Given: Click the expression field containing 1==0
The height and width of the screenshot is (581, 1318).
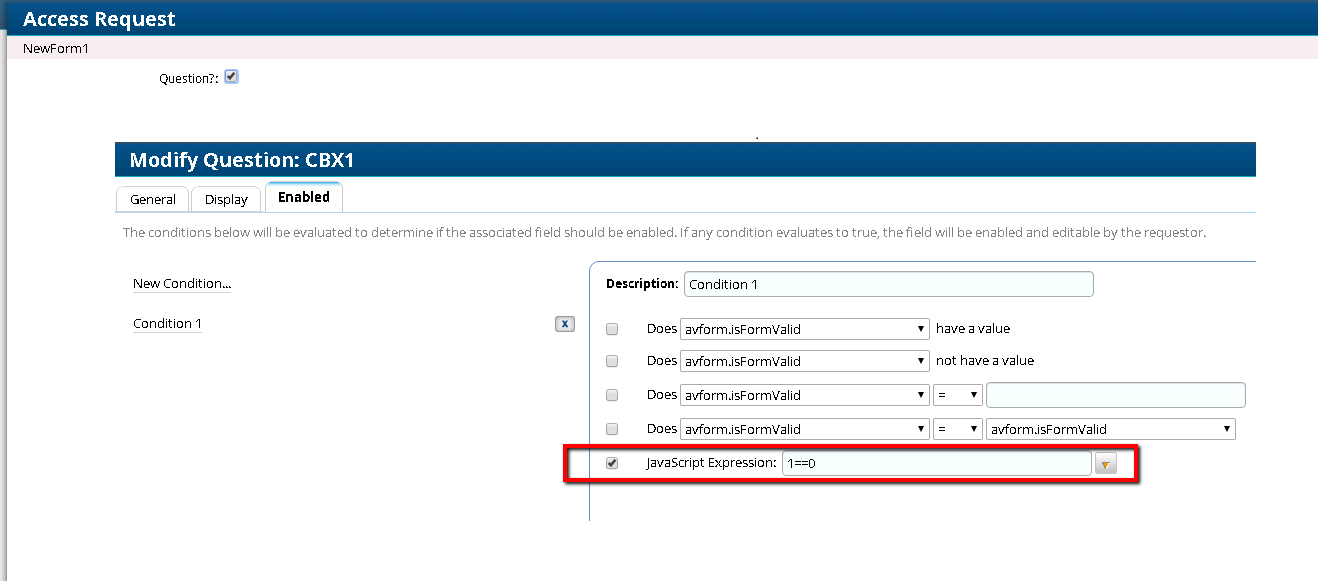Looking at the screenshot, I should tap(936, 462).
